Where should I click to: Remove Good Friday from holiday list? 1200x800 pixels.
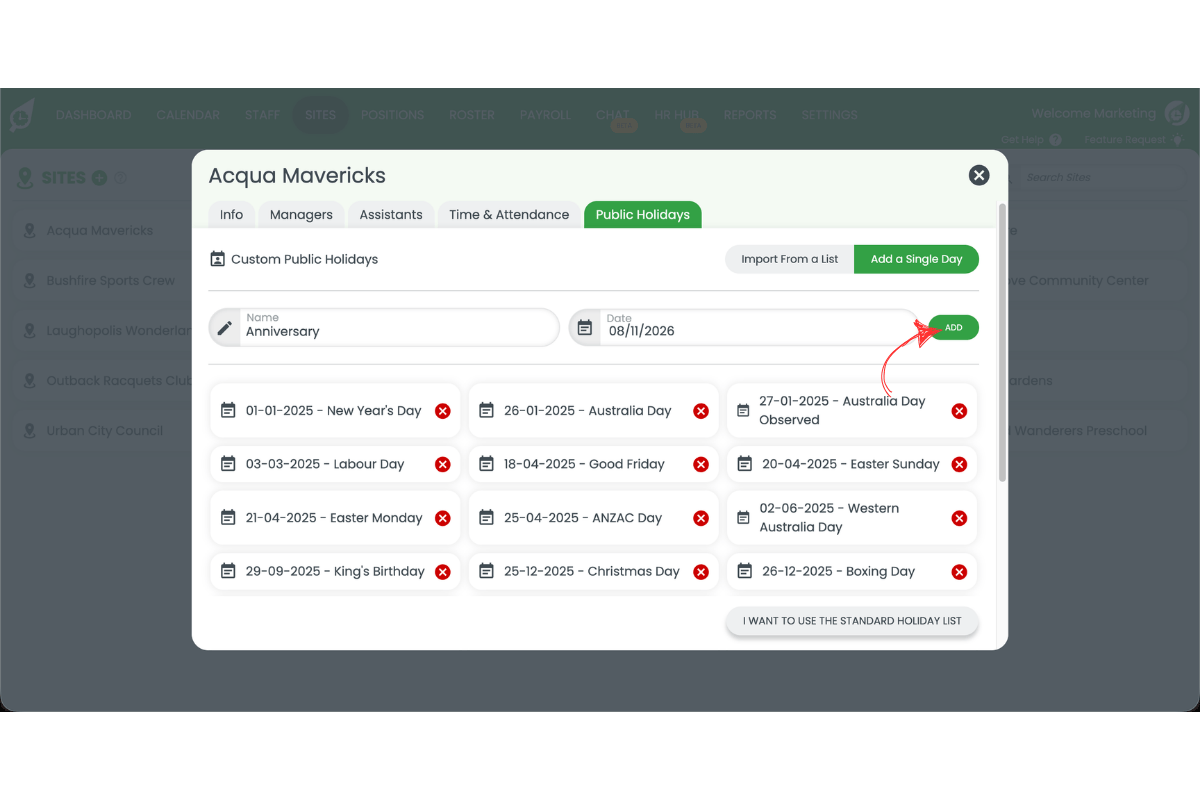tap(701, 464)
